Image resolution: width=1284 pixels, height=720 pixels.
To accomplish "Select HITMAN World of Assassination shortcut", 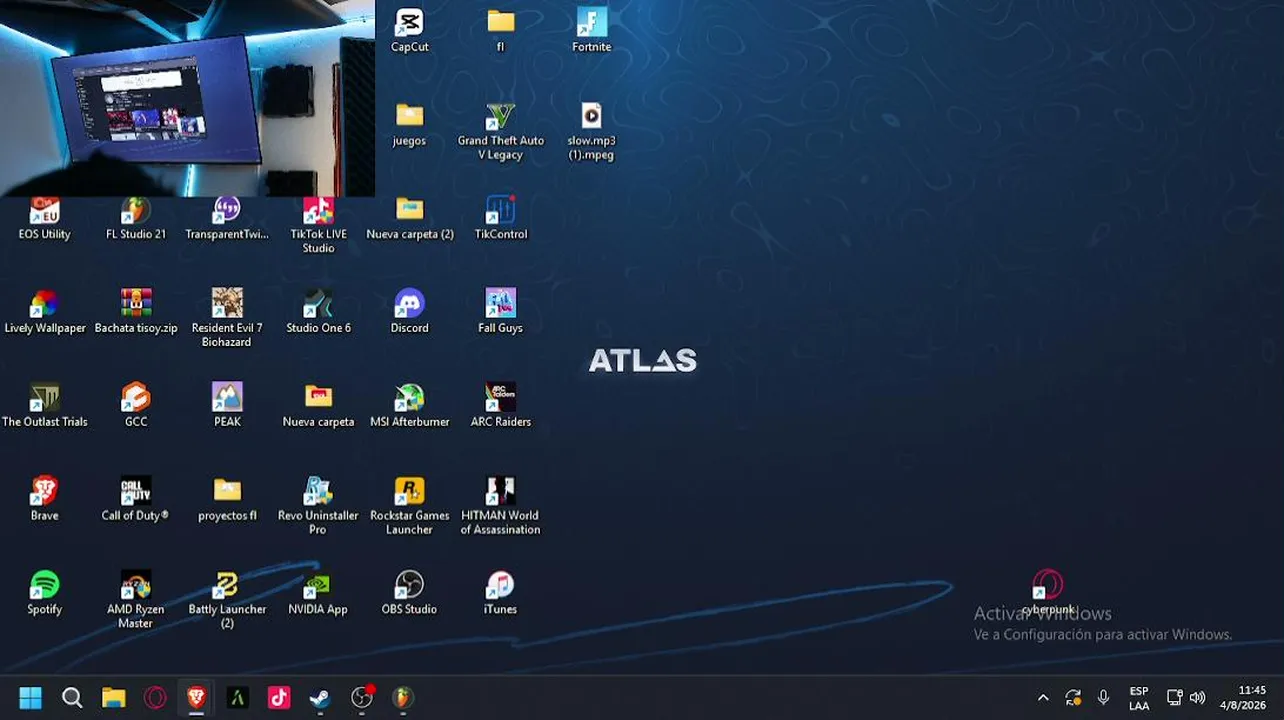I will [x=500, y=507].
